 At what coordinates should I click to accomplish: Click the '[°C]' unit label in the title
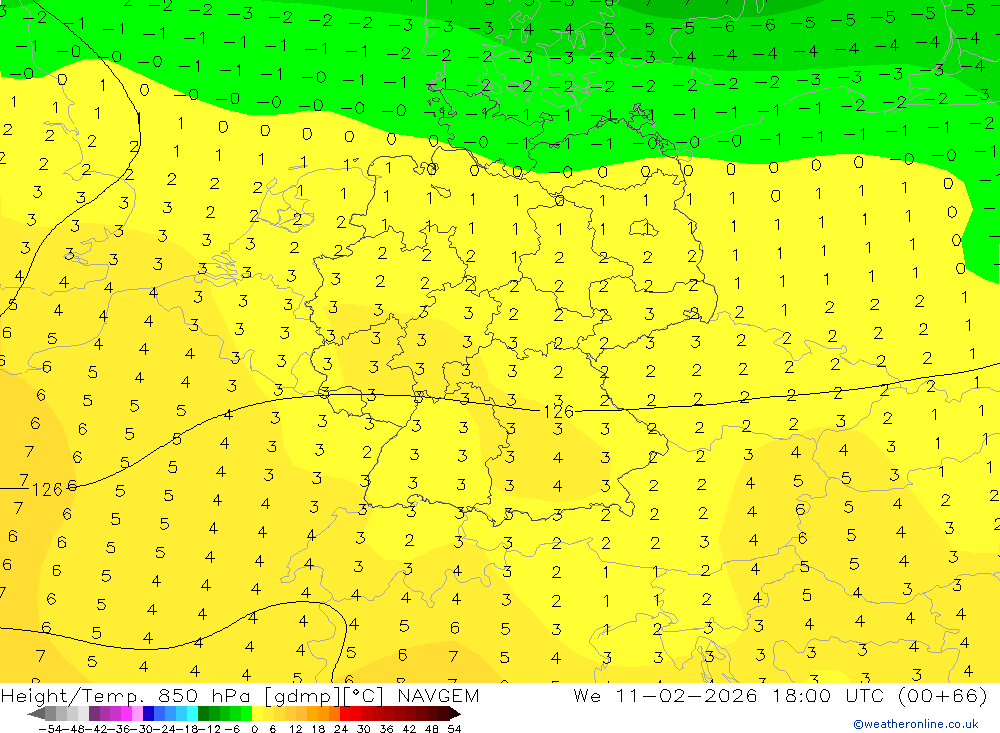click(364, 696)
